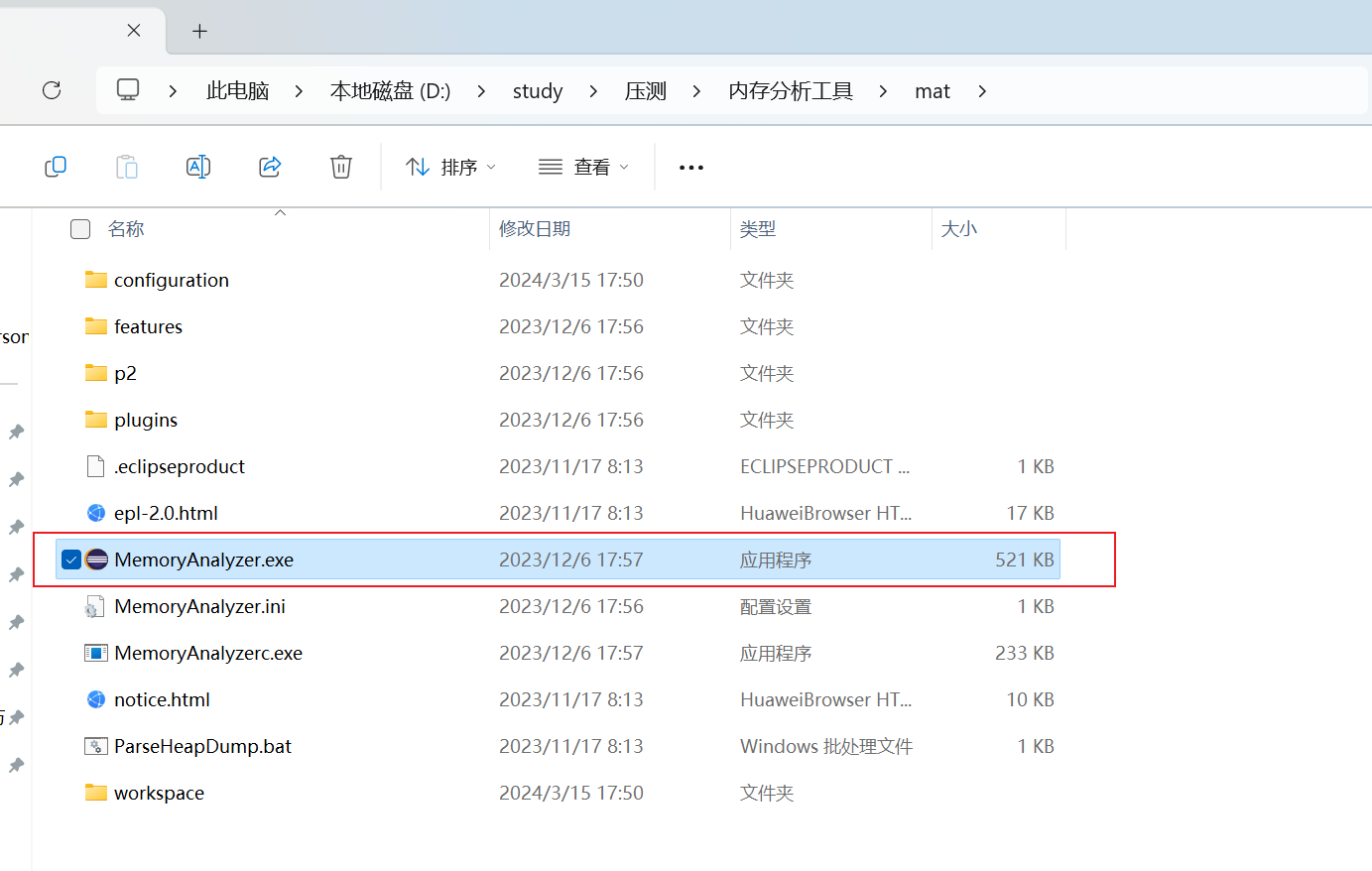Viewport: 1372px width, 871px height.
Task: Click the trash delete icon
Action: coord(341,167)
